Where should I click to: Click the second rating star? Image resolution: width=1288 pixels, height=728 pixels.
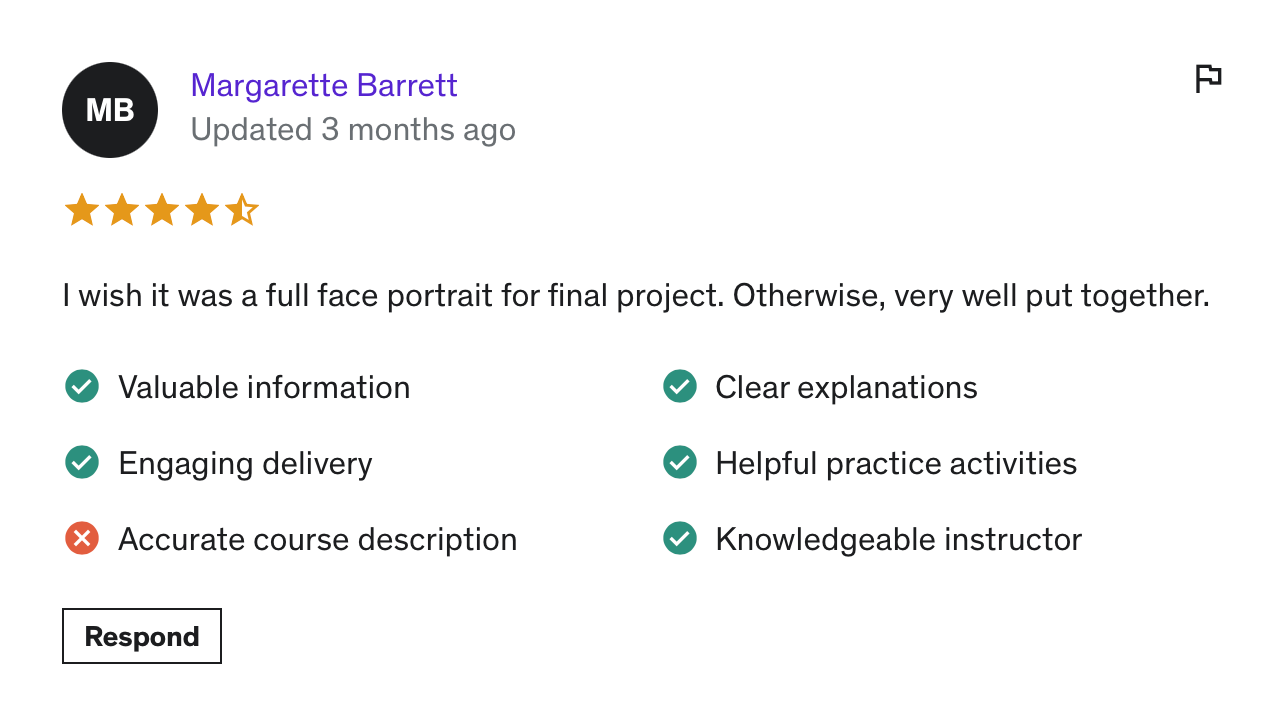click(x=122, y=211)
